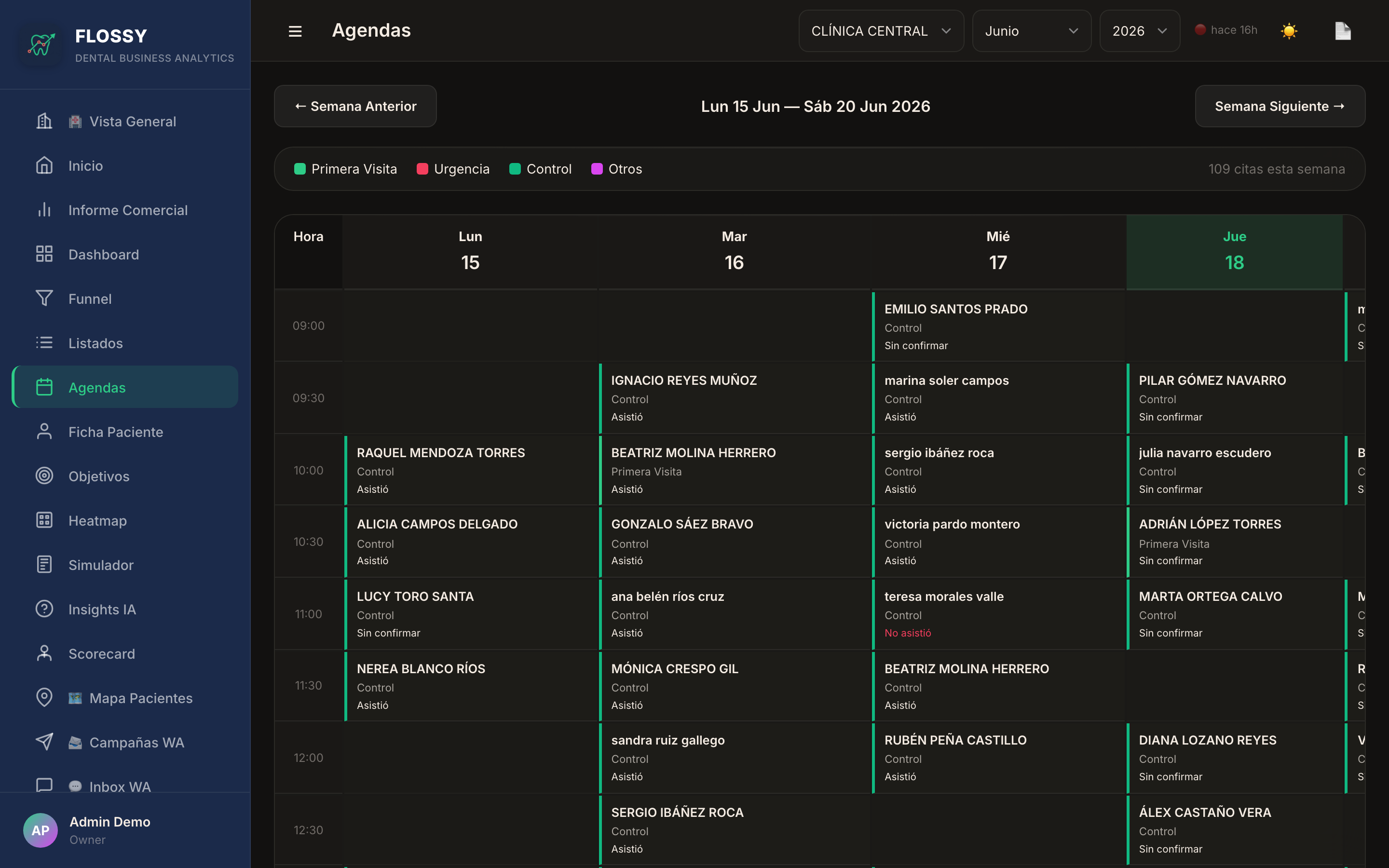Viewport: 1389px width, 868px height.
Task: Click the Inbox WA chat icon
Action: point(44,786)
